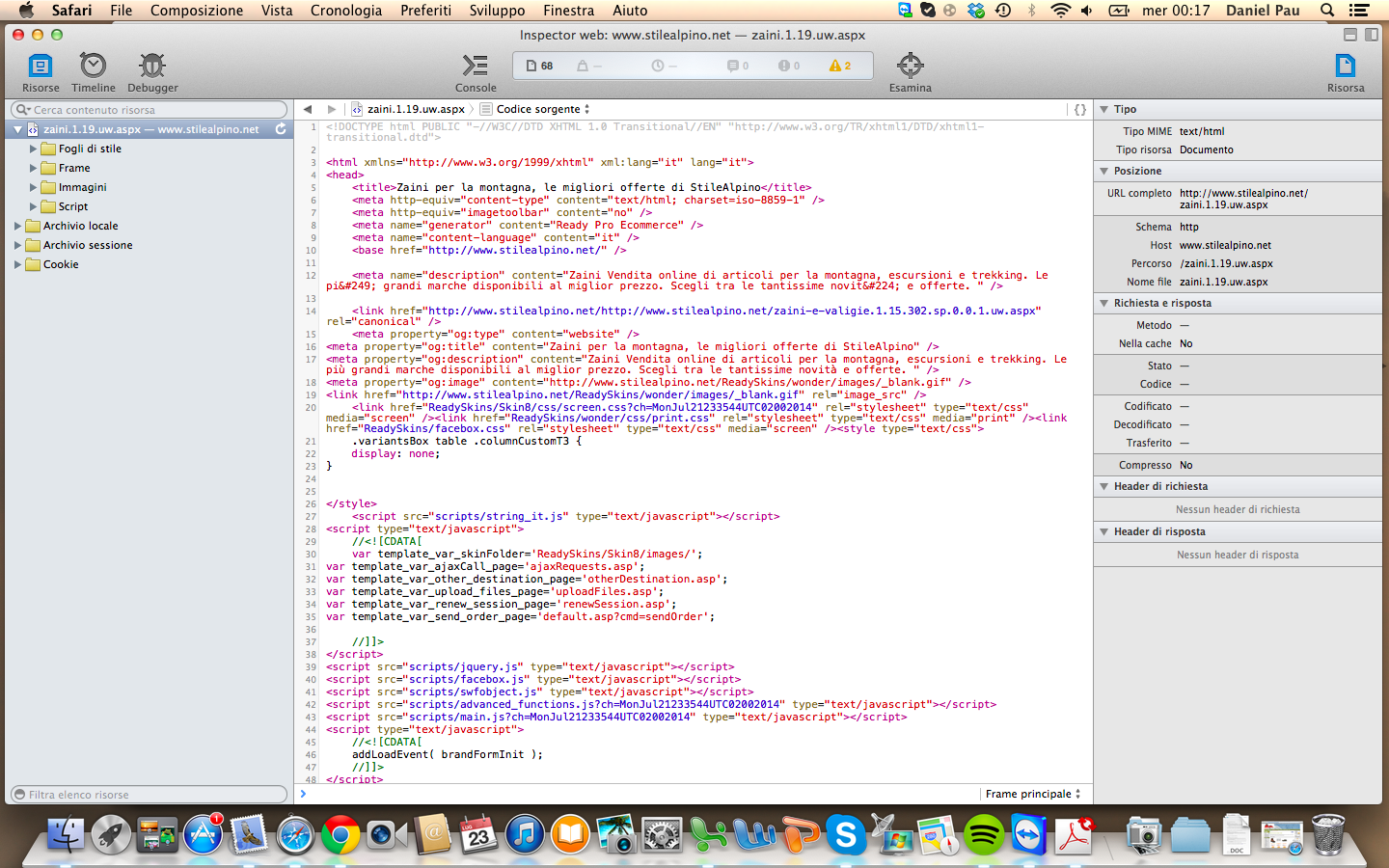Activate the Esamina element inspector
The image size is (1389, 868).
click(x=910, y=66)
